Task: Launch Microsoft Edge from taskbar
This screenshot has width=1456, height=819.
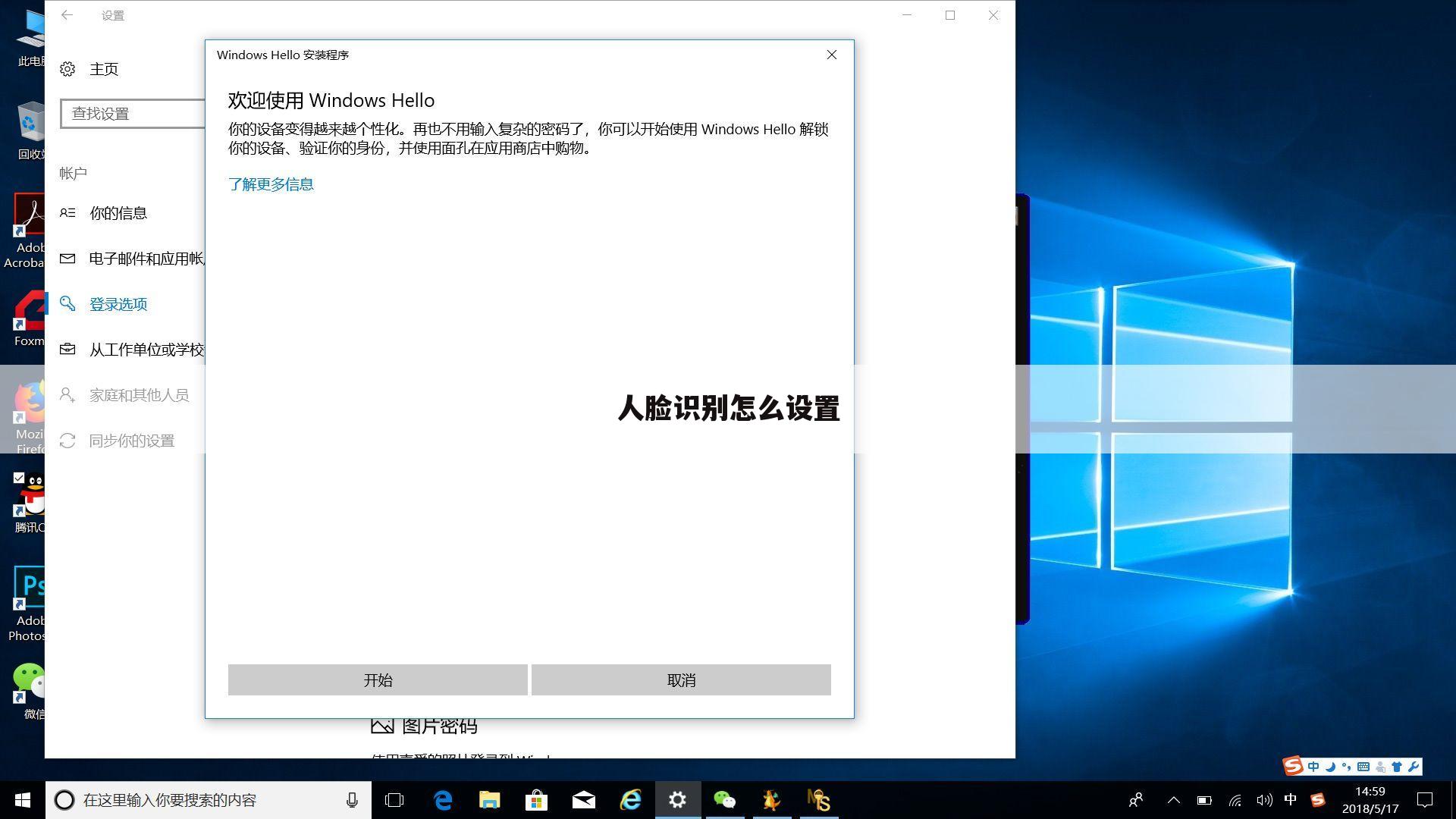Action: (443, 800)
